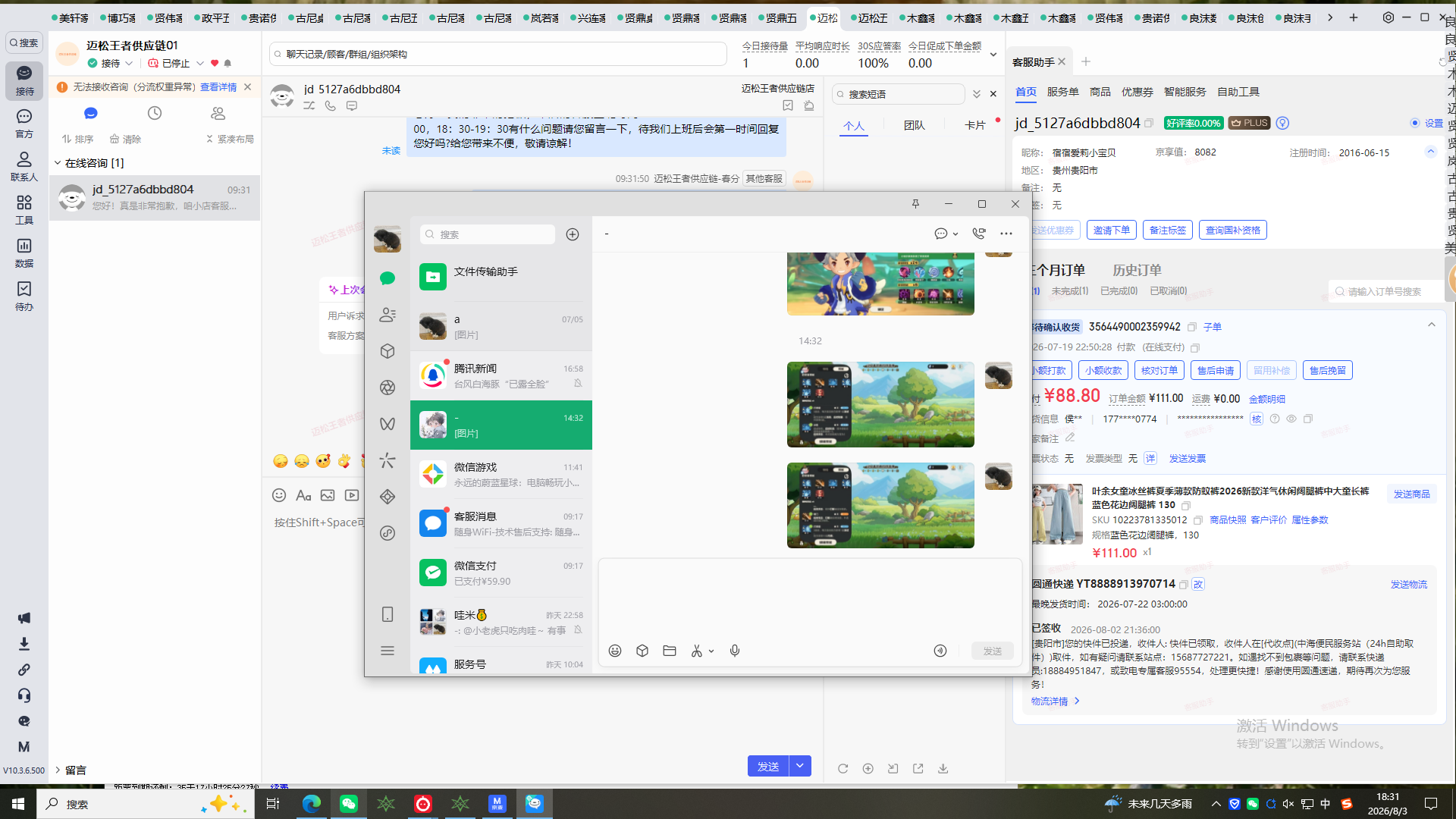Click the 邀请下单 button
The width and height of the screenshot is (1456, 819).
(1112, 230)
